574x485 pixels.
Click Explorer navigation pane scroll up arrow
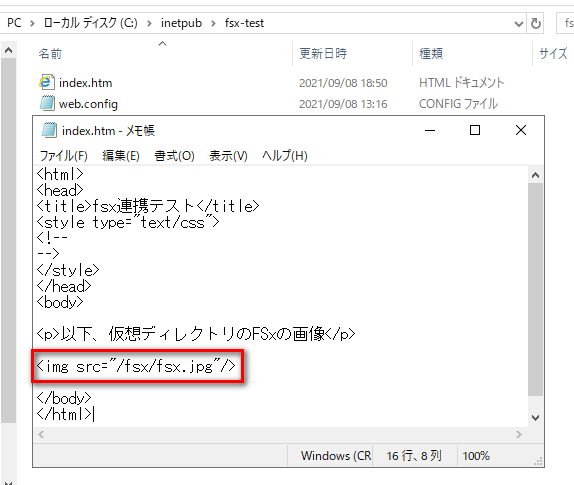8,50
